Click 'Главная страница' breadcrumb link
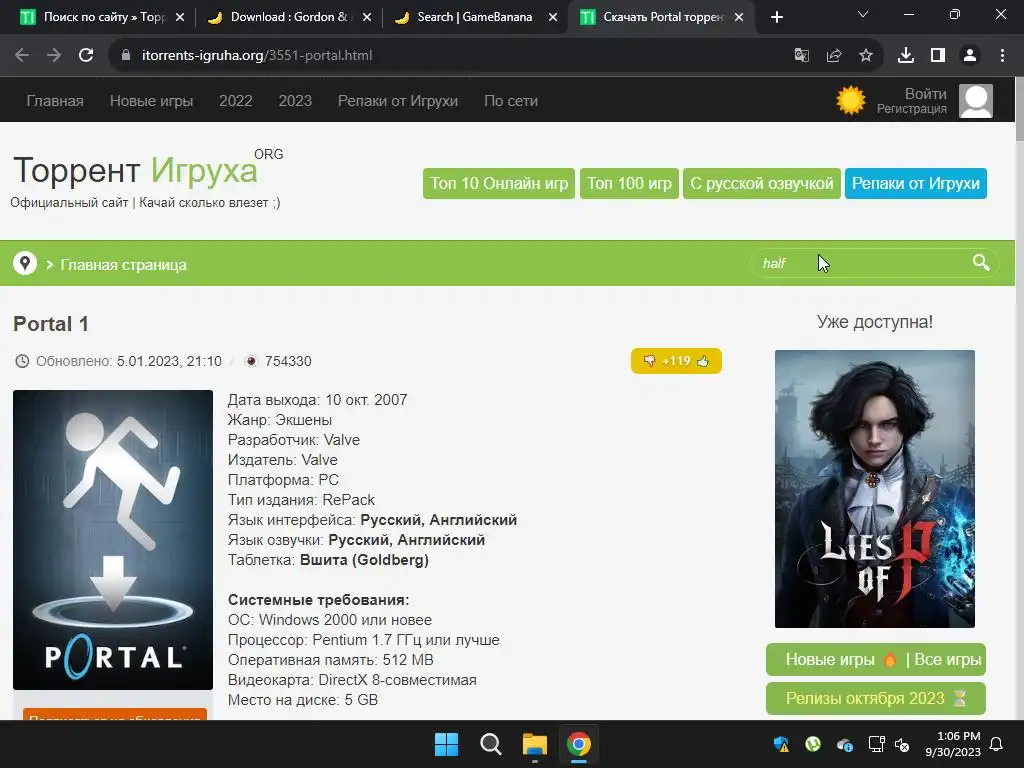The width and height of the screenshot is (1024, 768). tap(123, 264)
